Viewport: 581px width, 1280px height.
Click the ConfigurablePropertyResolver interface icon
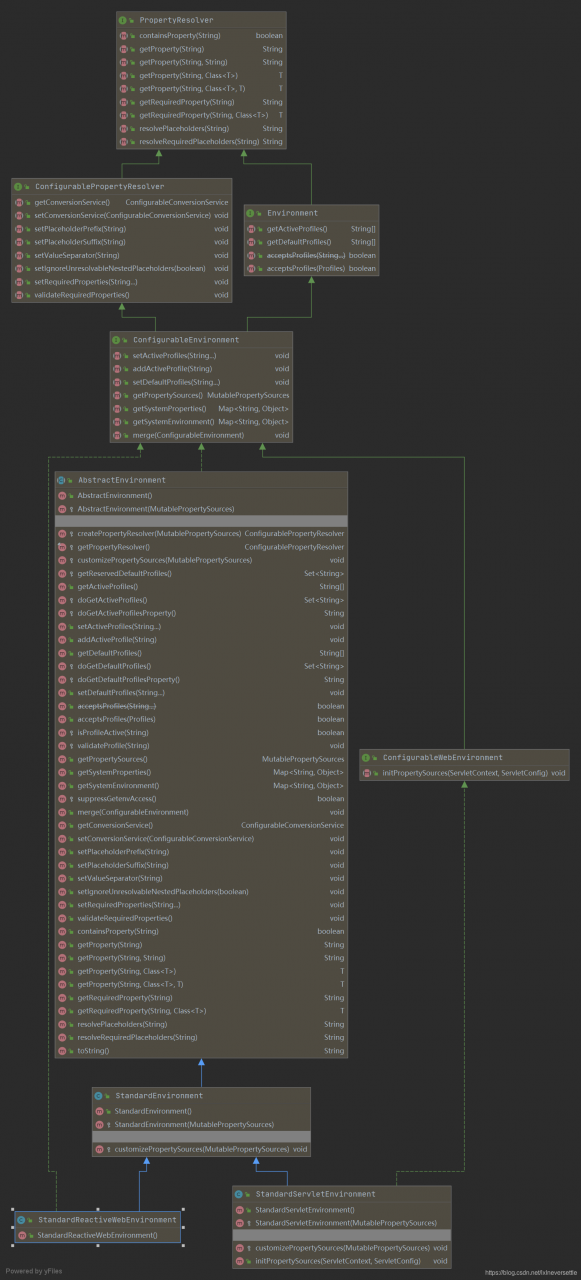[18, 187]
